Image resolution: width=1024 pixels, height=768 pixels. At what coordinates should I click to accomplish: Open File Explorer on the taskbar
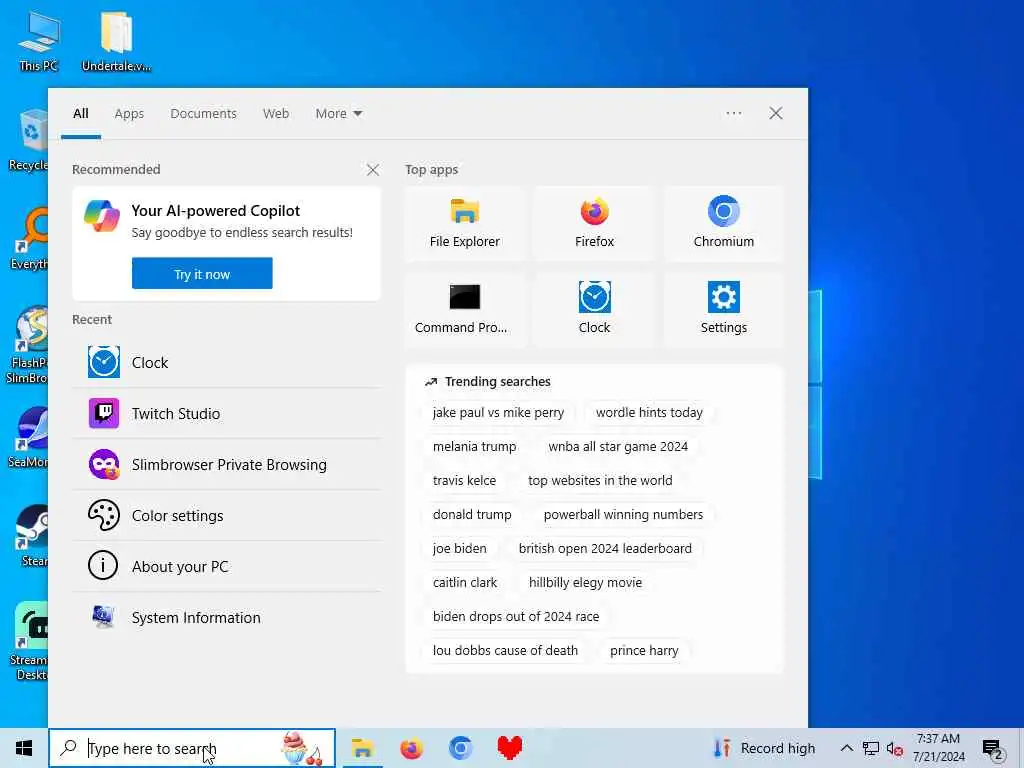362,748
